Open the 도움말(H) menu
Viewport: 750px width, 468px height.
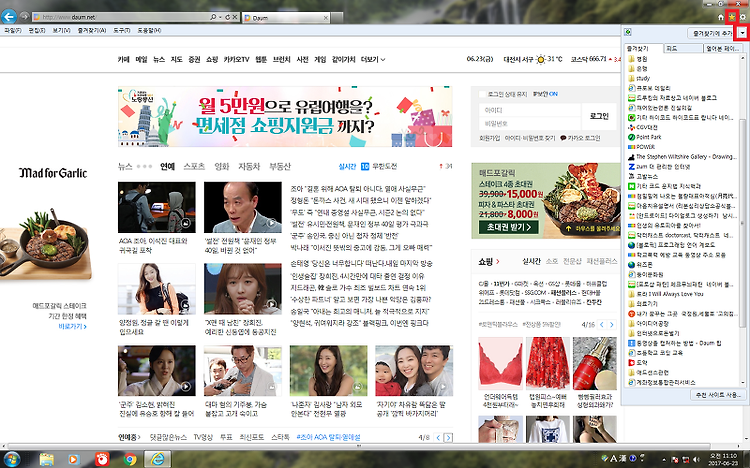coord(149,30)
